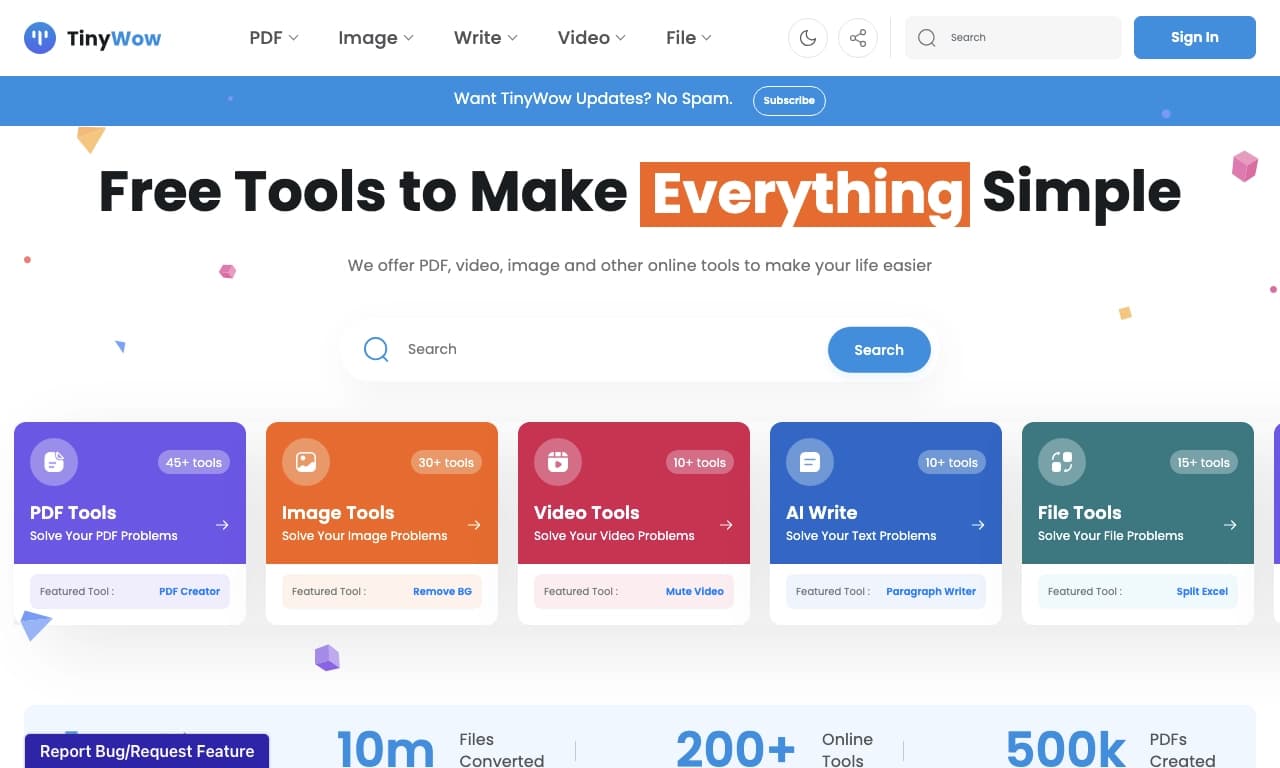Expand the PDF menu dropdown
This screenshot has width=1280, height=768.
(x=274, y=38)
